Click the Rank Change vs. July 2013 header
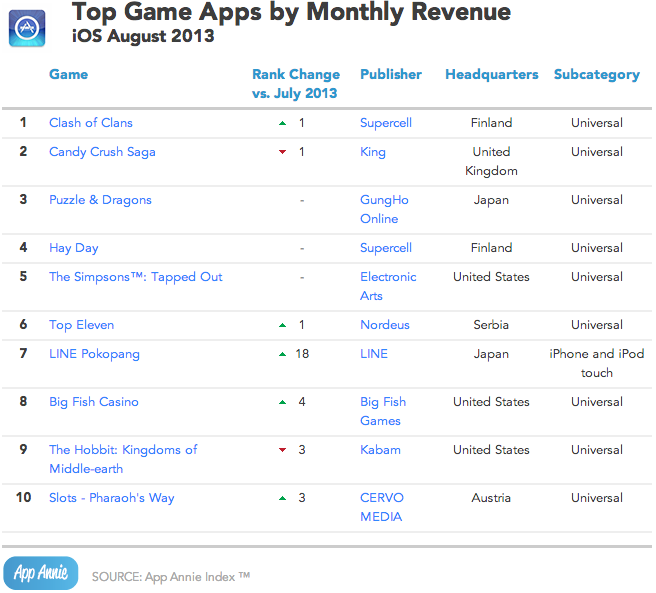Image resolution: width=656 pixels, height=593 pixels. [296, 84]
